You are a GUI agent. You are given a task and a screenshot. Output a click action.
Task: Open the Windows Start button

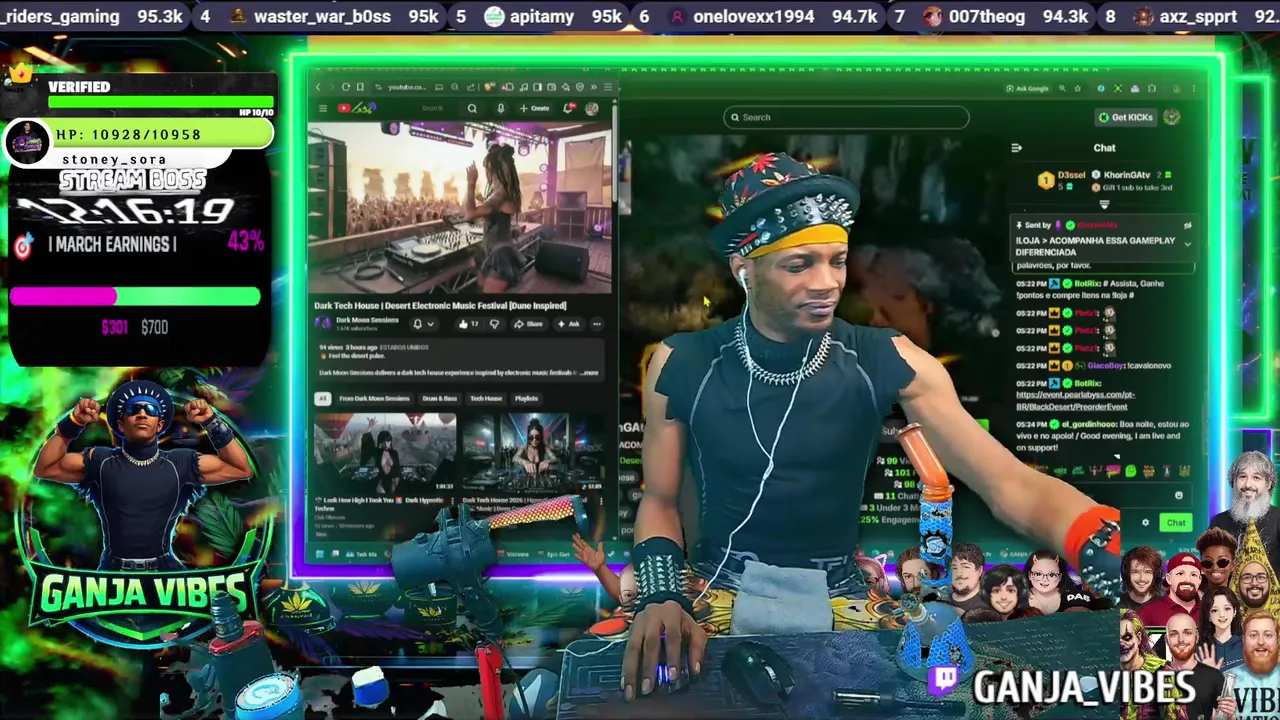[x=319, y=554]
